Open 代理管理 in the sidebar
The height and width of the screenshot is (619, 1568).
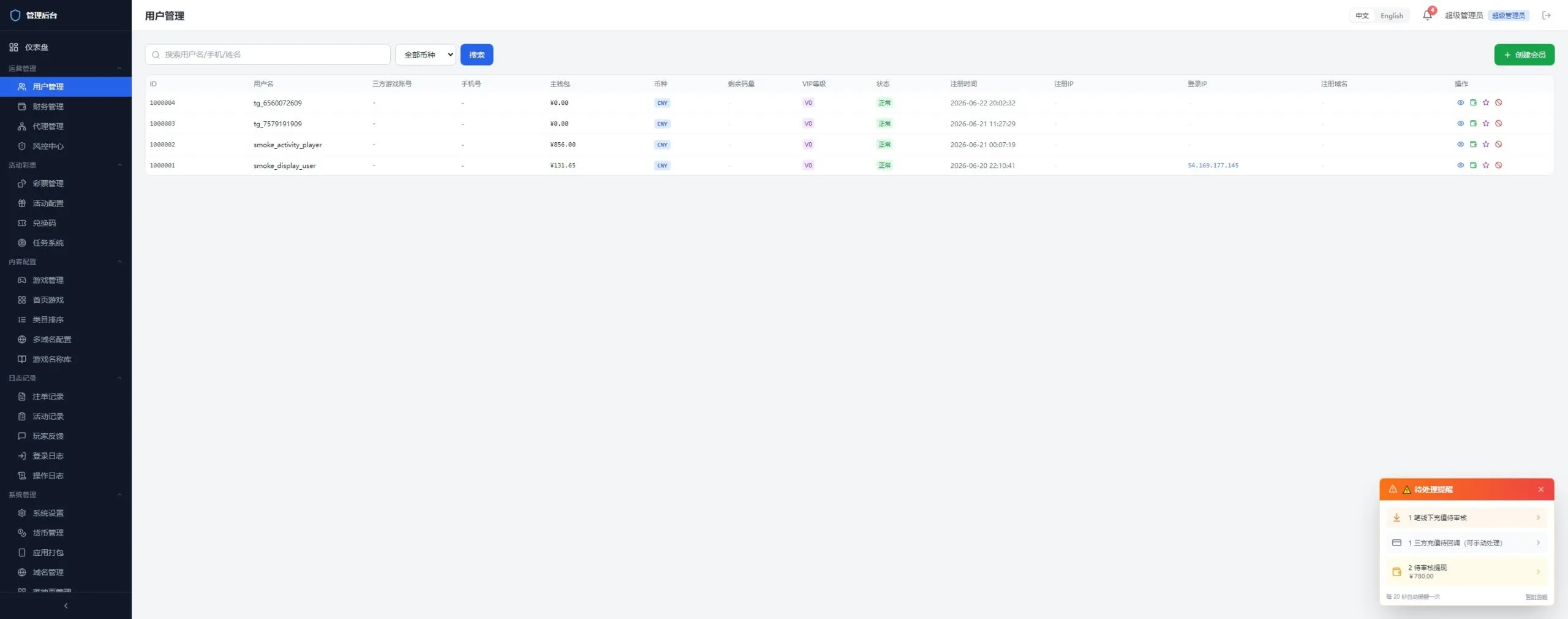(x=66, y=126)
